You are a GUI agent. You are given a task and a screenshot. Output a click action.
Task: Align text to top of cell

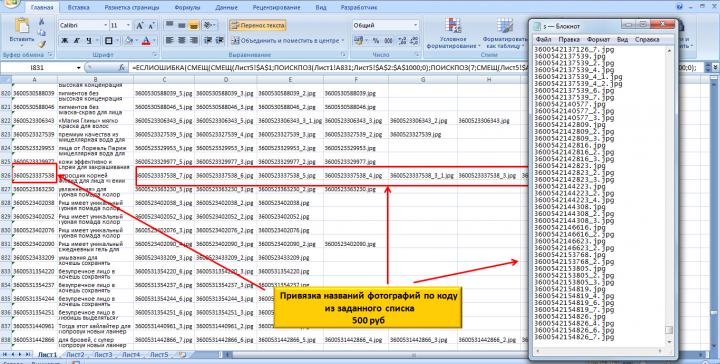click(169, 25)
